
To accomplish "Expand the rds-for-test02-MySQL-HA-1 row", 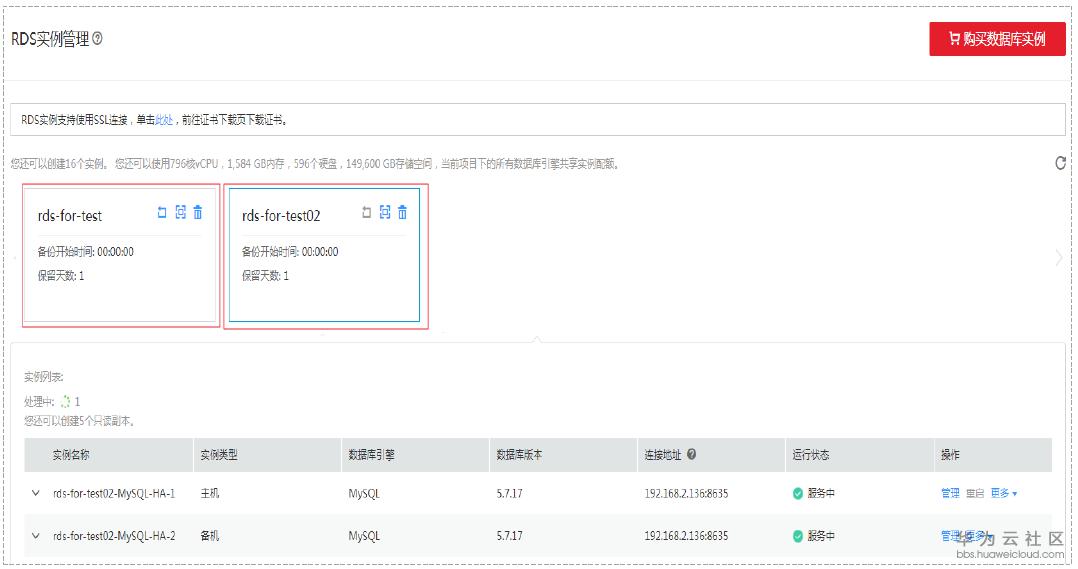I will click(36, 493).
